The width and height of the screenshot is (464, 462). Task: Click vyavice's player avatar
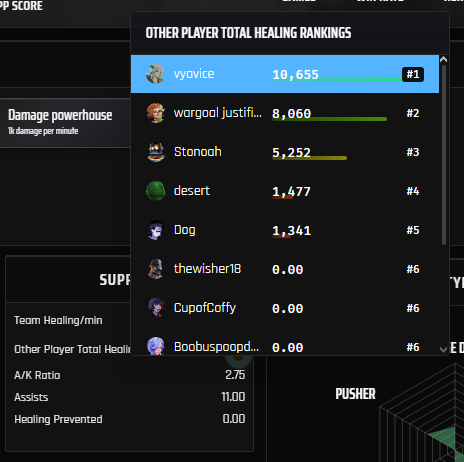[x=155, y=74]
